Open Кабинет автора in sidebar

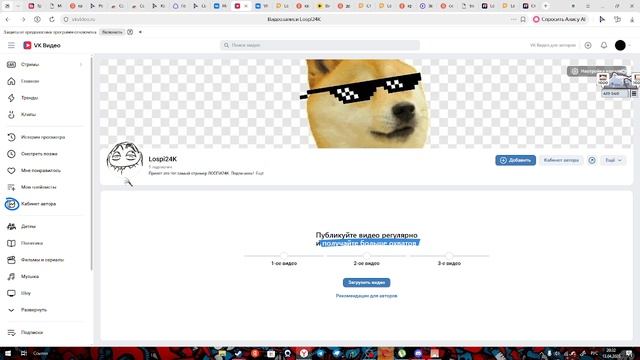38,204
